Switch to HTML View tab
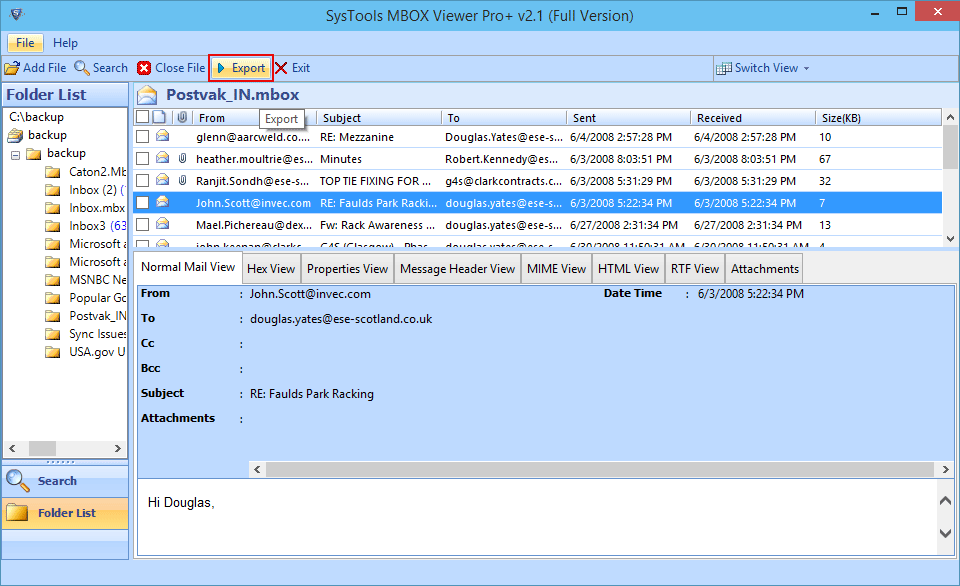The image size is (960, 586). (x=628, y=269)
